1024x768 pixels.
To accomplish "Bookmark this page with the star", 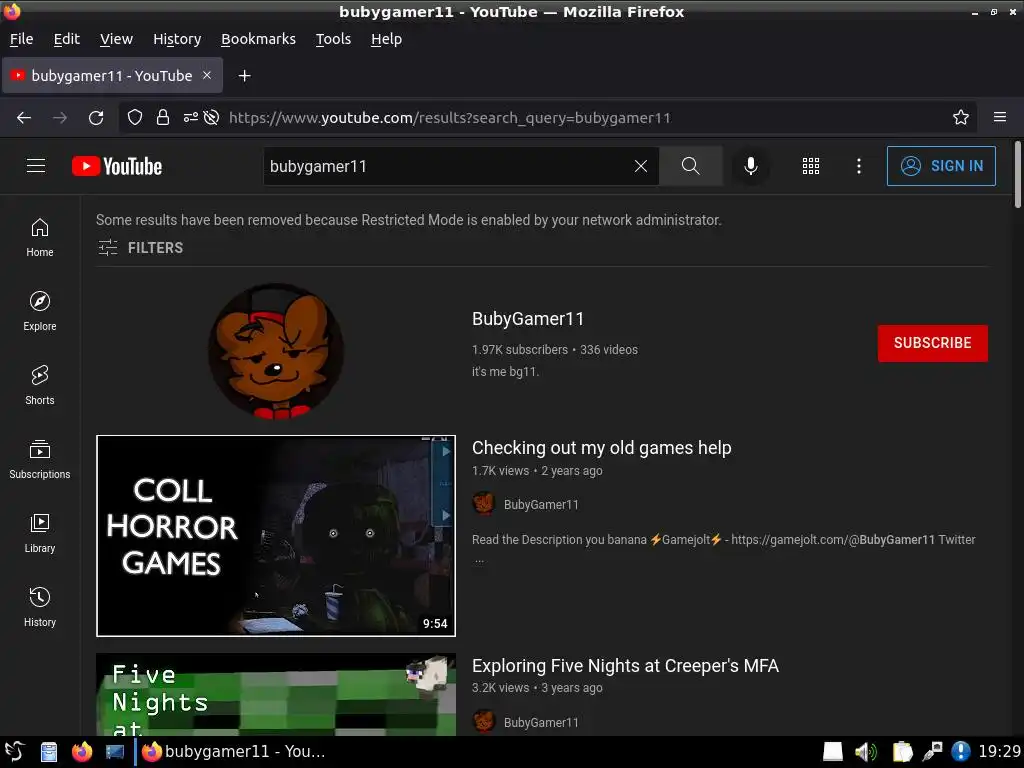I will [961, 118].
